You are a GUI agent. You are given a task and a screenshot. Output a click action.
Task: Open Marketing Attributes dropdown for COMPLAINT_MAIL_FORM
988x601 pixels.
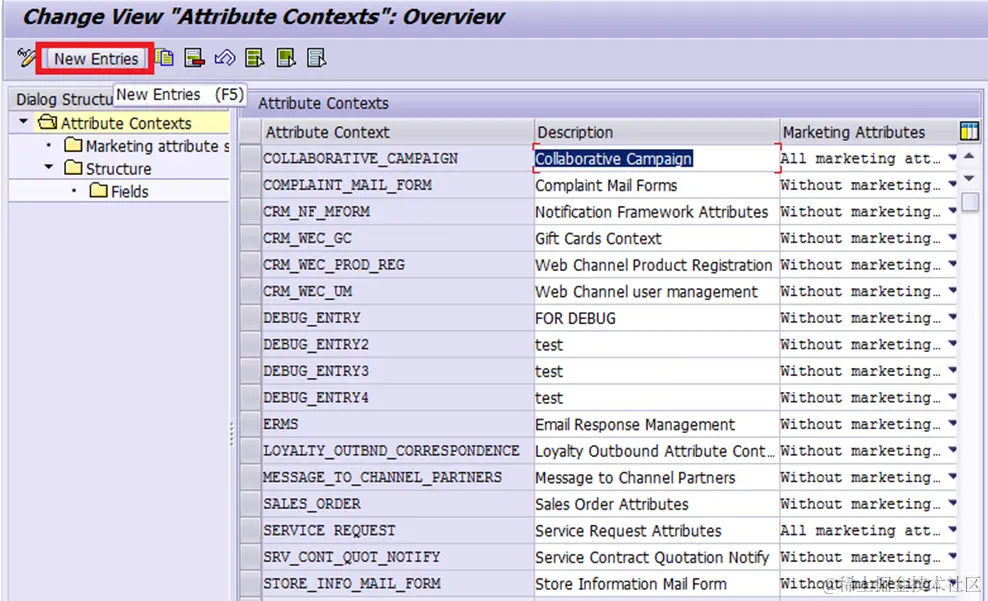[x=952, y=184]
